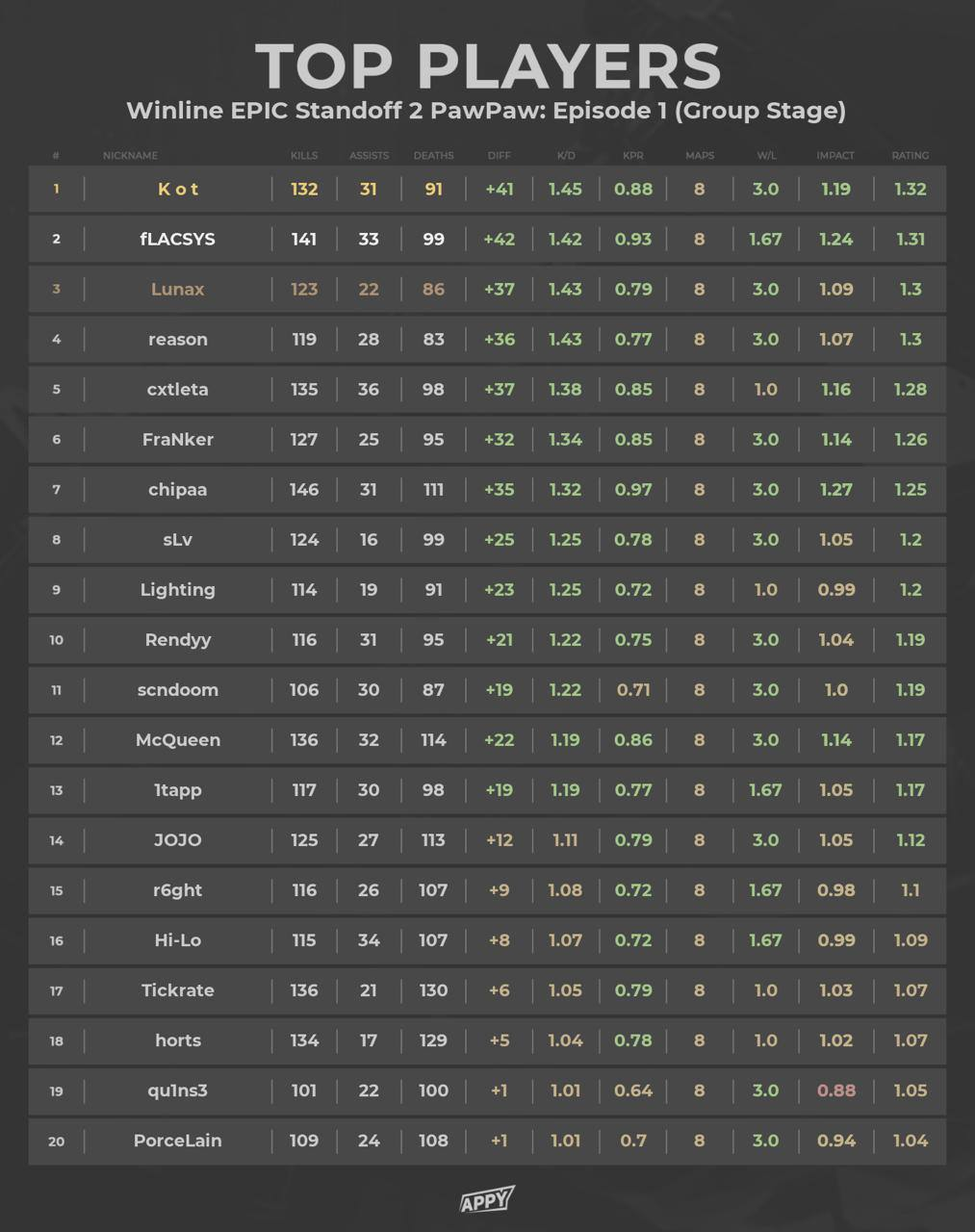Select the nickname r6ght
This screenshot has width=975, height=1232.
[x=178, y=890]
